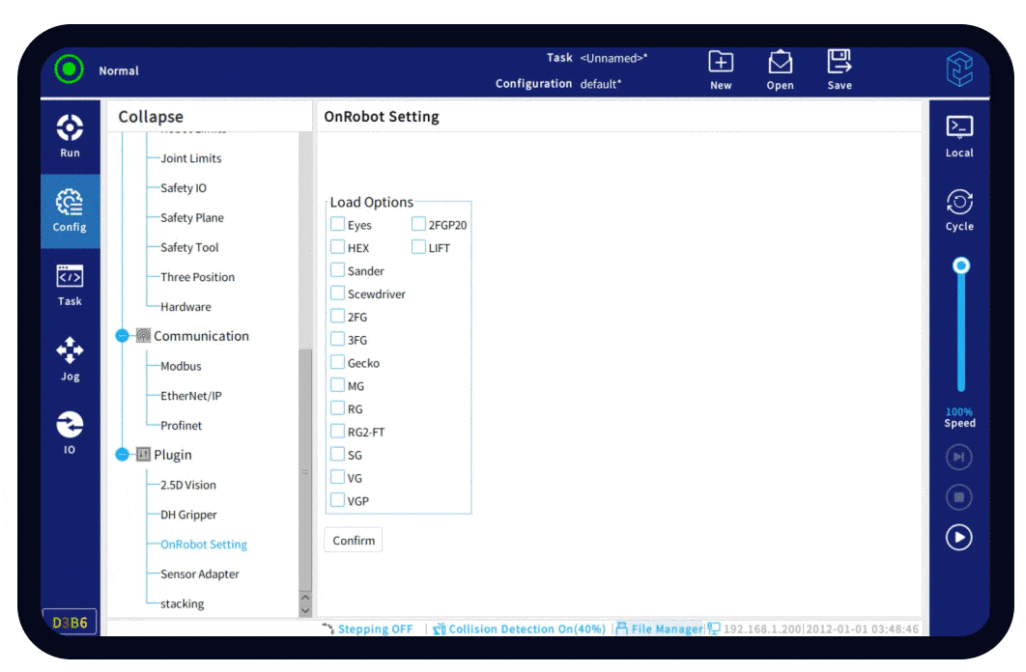
Task: Collapse the Communication tree section
Action: tap(123, 336)
